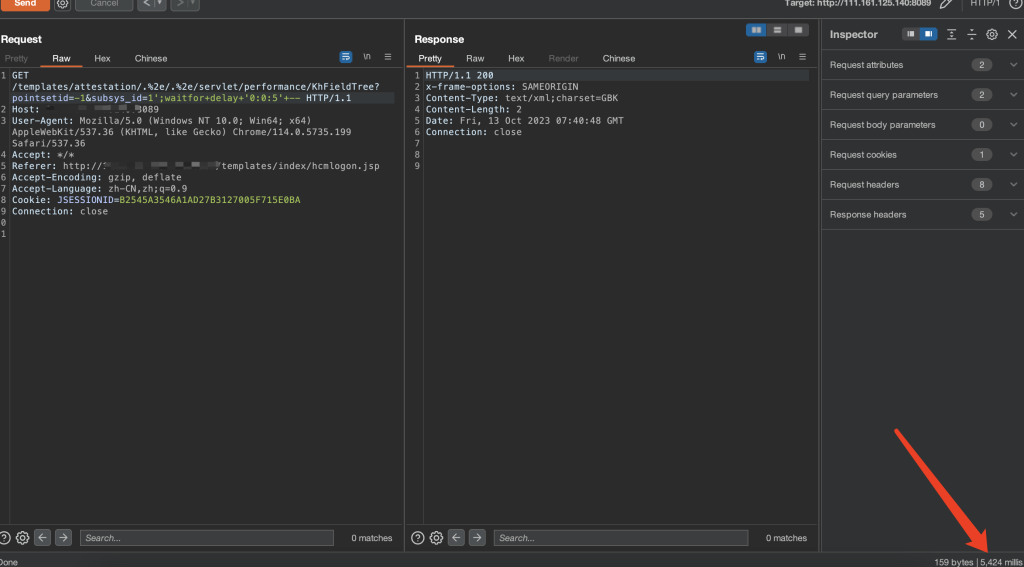Screen dimensions: 1024x567
Task: Jump to previous Response search match
Action: [x=456, y=538]
